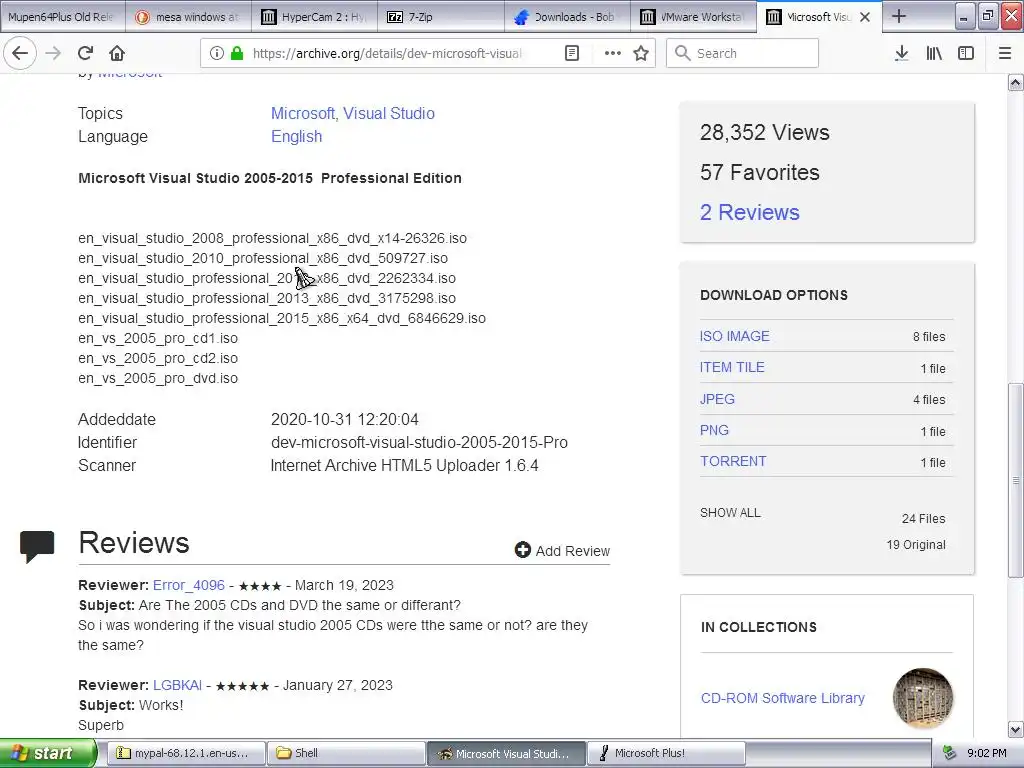The image size is (1024, 768).
Task: Click CD-ROM Software Library thumbnail image
Action: point(923,698)
